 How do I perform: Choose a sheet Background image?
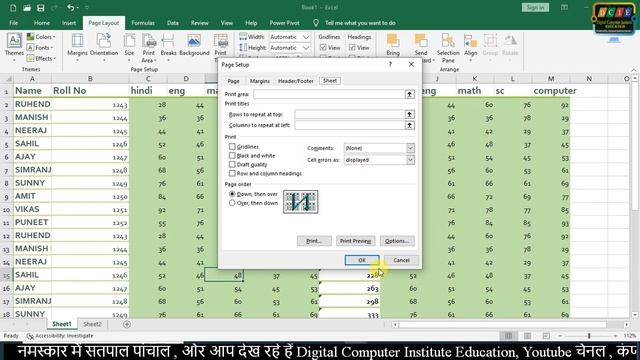[x=194, y=45]
